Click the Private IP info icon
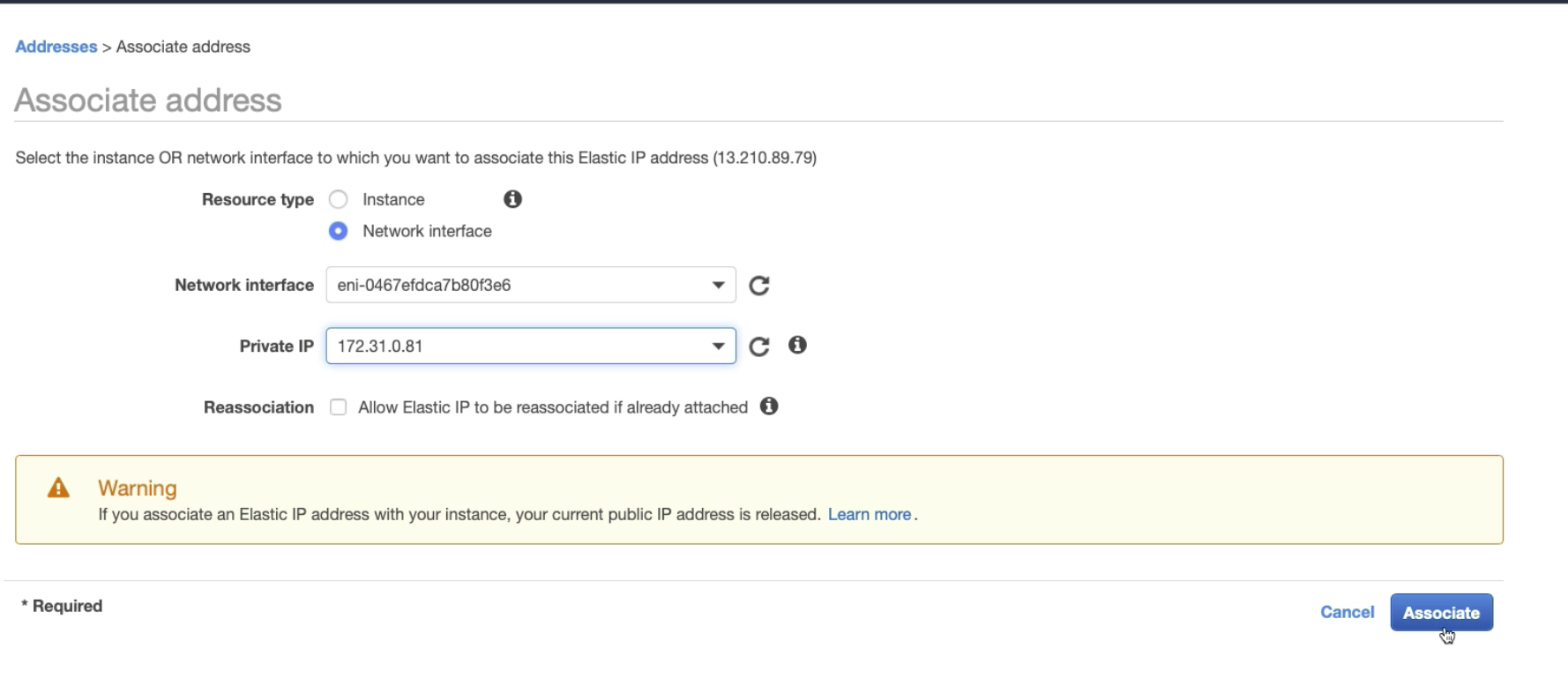 pyautogui.click(x=797, y=346)
